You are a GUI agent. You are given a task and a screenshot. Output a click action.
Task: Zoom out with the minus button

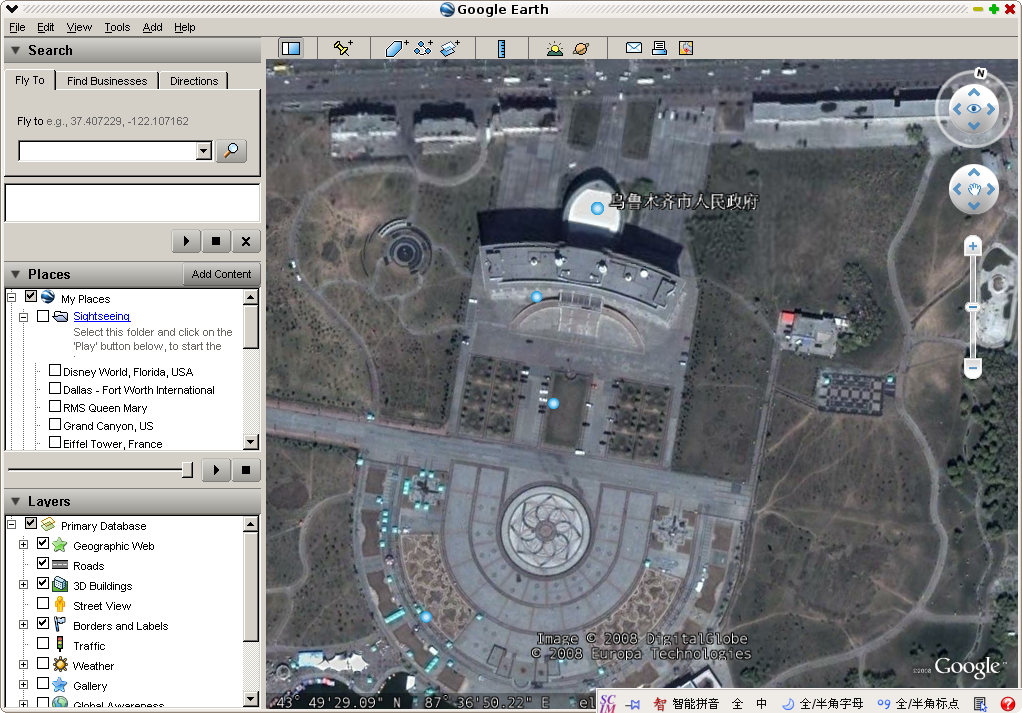[x=972, y=368]
